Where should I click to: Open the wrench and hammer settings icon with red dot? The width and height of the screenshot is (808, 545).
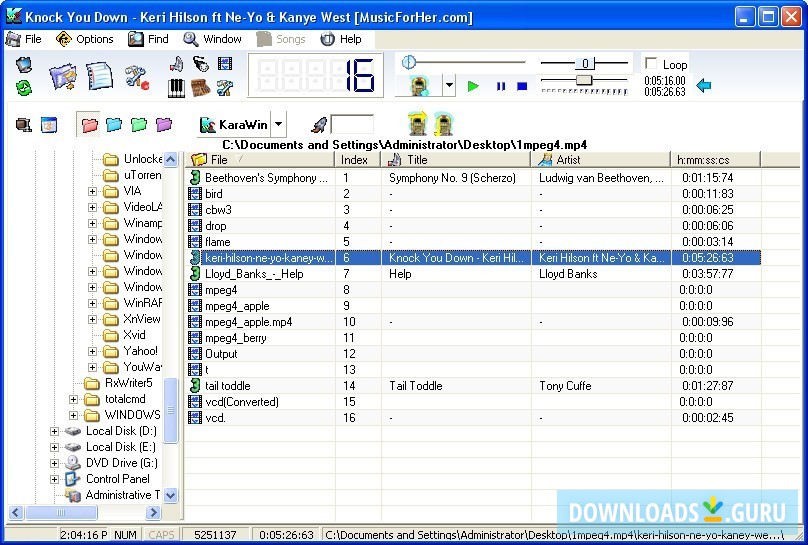(x=137, y=77)
